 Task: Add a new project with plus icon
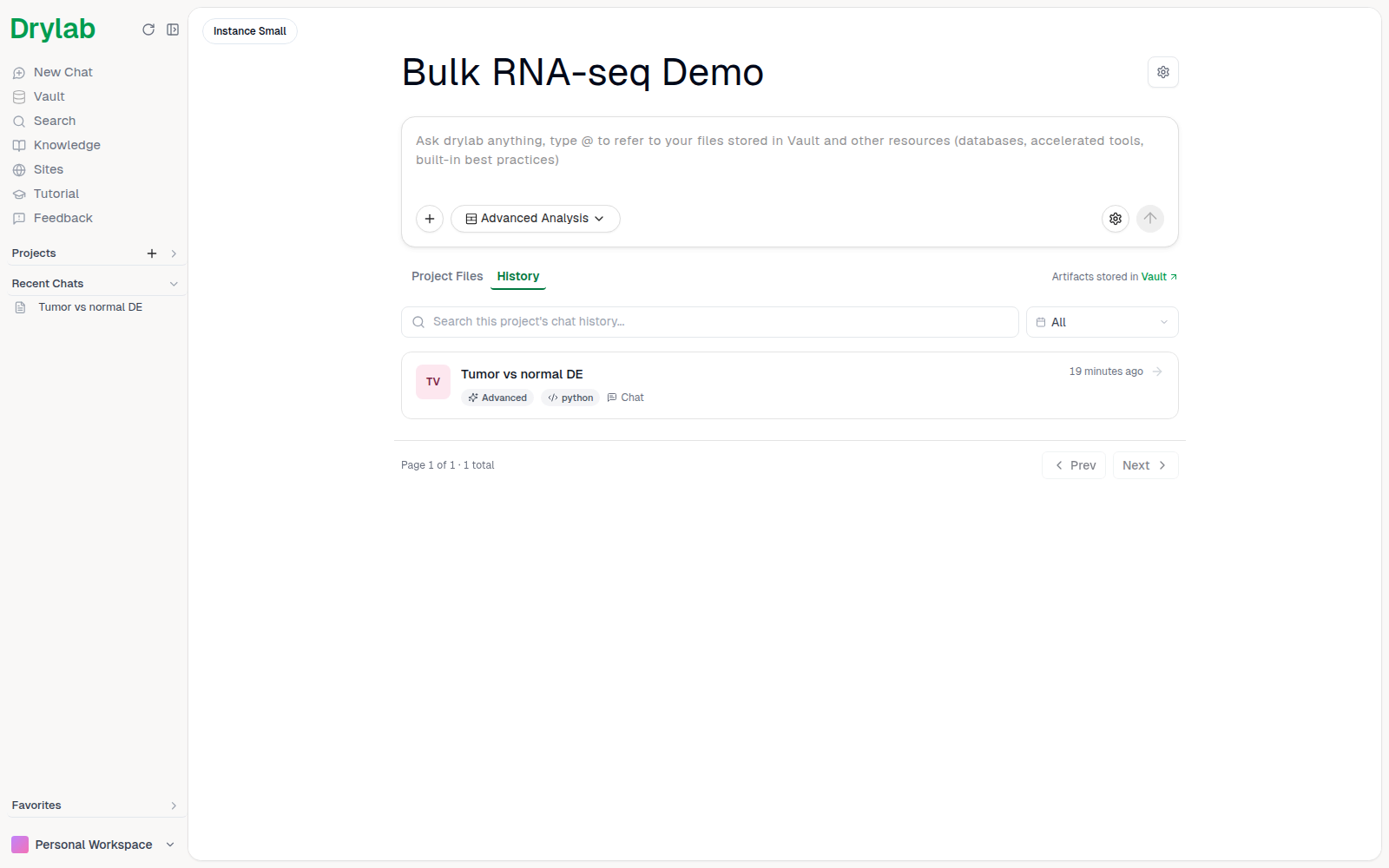coord(152,253)
